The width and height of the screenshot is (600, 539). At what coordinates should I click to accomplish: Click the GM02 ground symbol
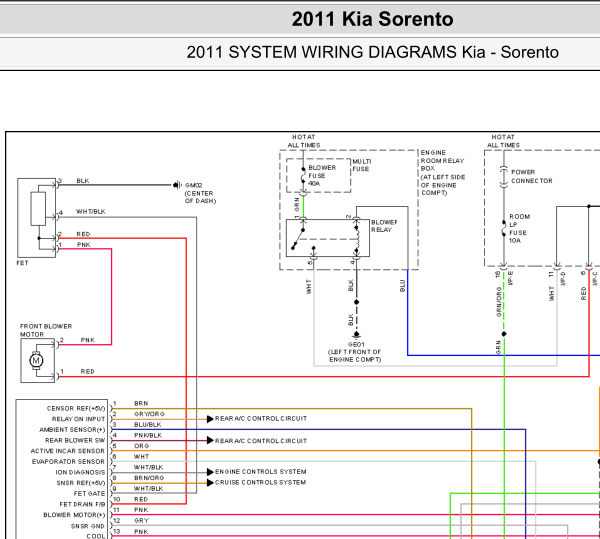pyautogui.click(x=177, y=185)
